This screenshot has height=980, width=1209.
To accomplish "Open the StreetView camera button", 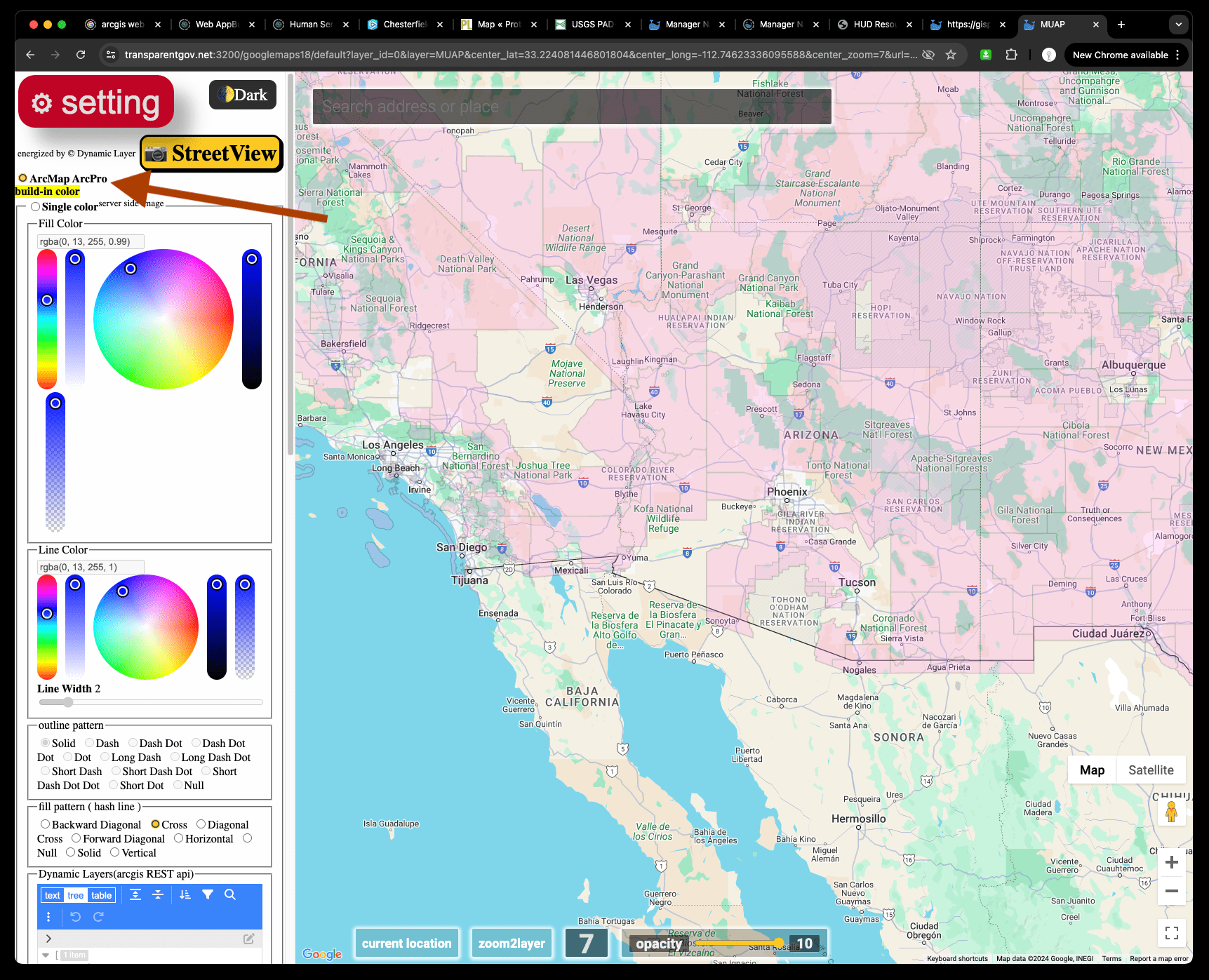I will click(211, 154).
